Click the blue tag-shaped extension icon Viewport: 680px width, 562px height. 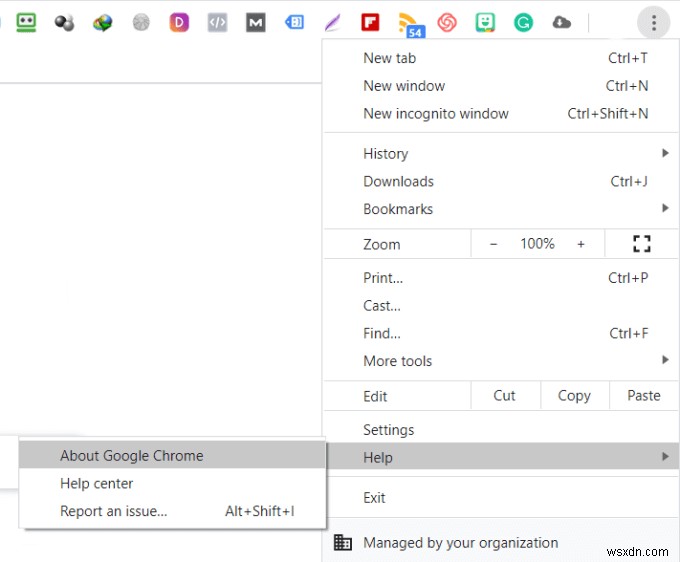pos(294,23)
